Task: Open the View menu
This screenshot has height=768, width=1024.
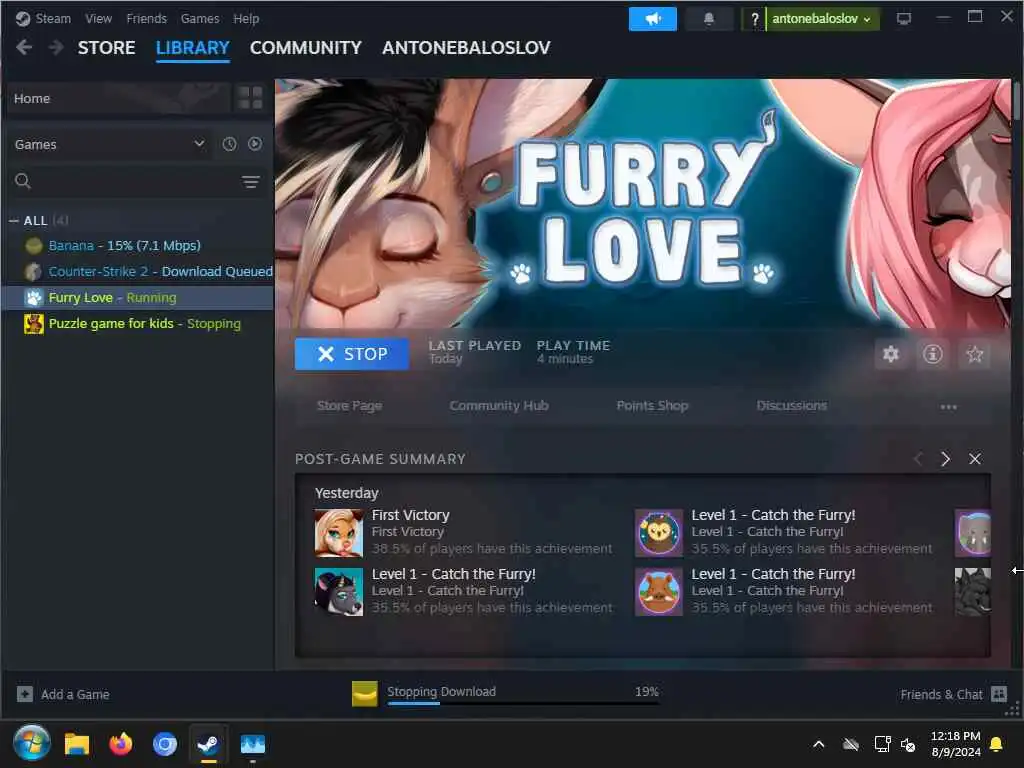Action: (x=98, y=19)
